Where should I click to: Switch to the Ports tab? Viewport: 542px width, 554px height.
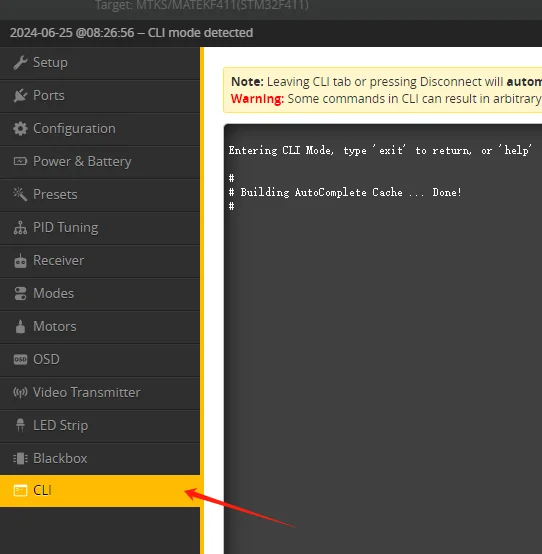(x=100, y=96)
